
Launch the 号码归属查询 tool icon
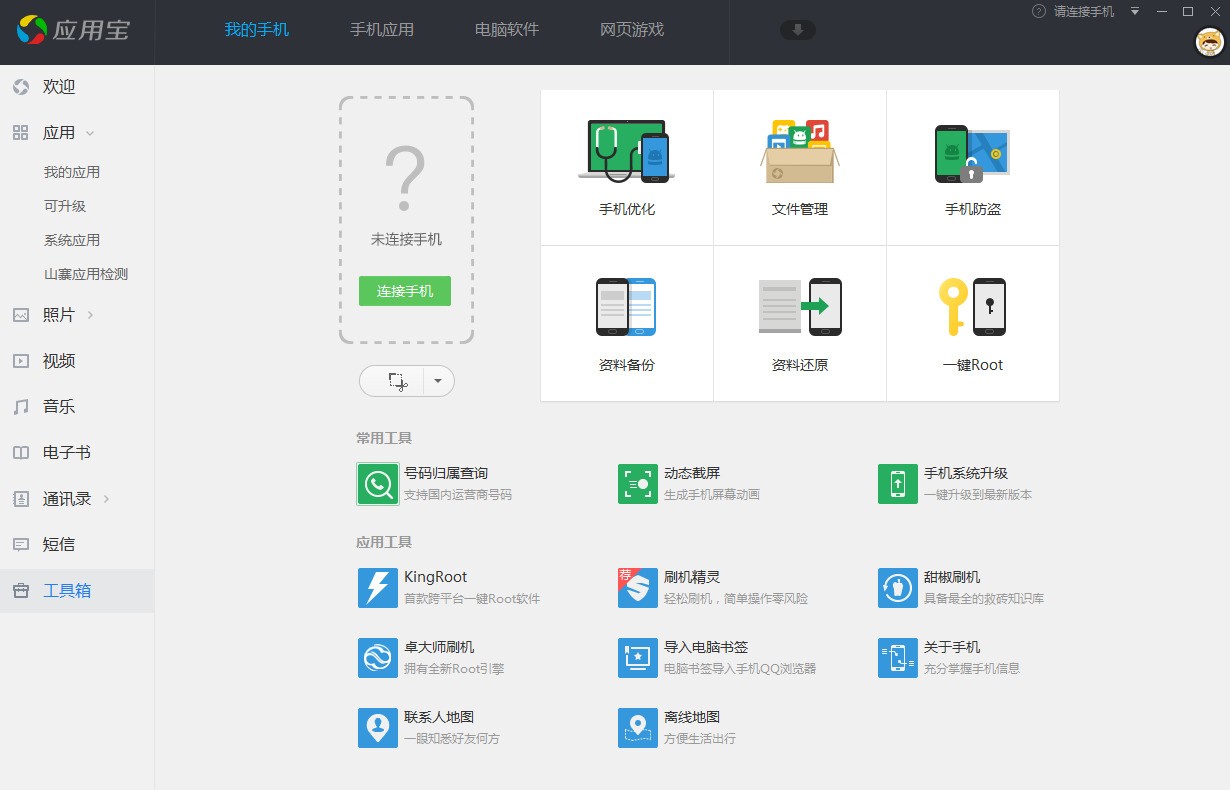[378, 484]
